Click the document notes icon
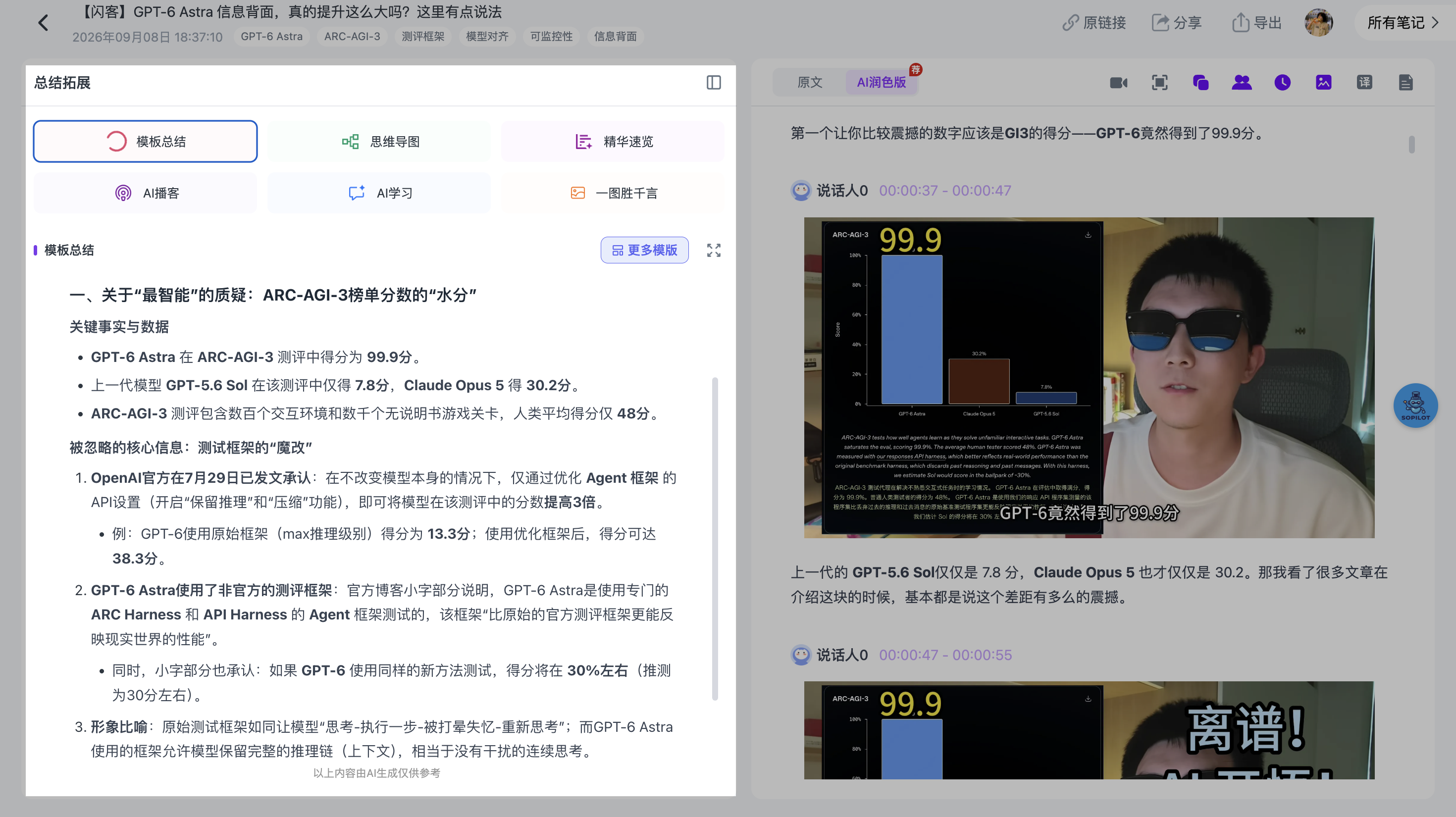The width and height of the screenshot is (1456, 817). click(1405, 83)
